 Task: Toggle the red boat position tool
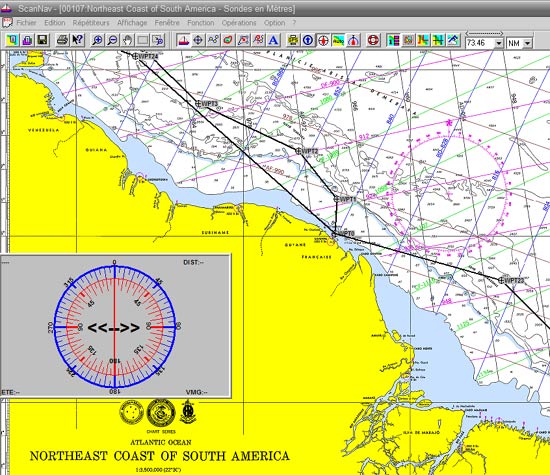coord(183,40)
